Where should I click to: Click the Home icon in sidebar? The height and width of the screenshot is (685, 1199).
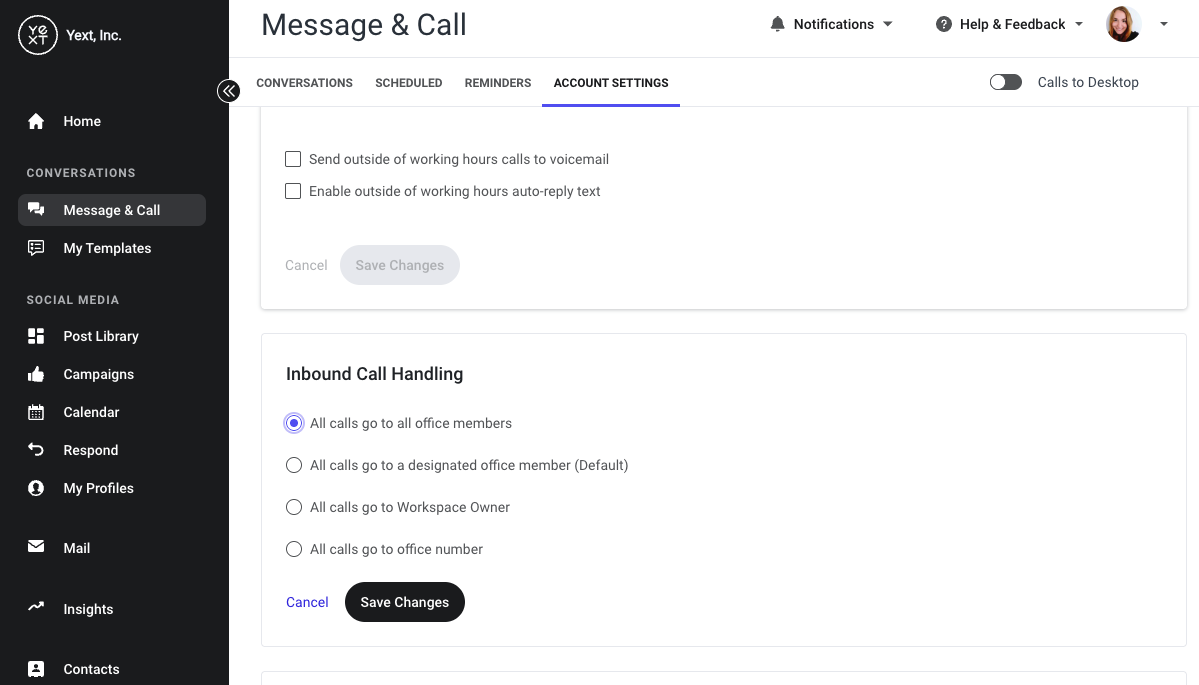coord(36,122)
